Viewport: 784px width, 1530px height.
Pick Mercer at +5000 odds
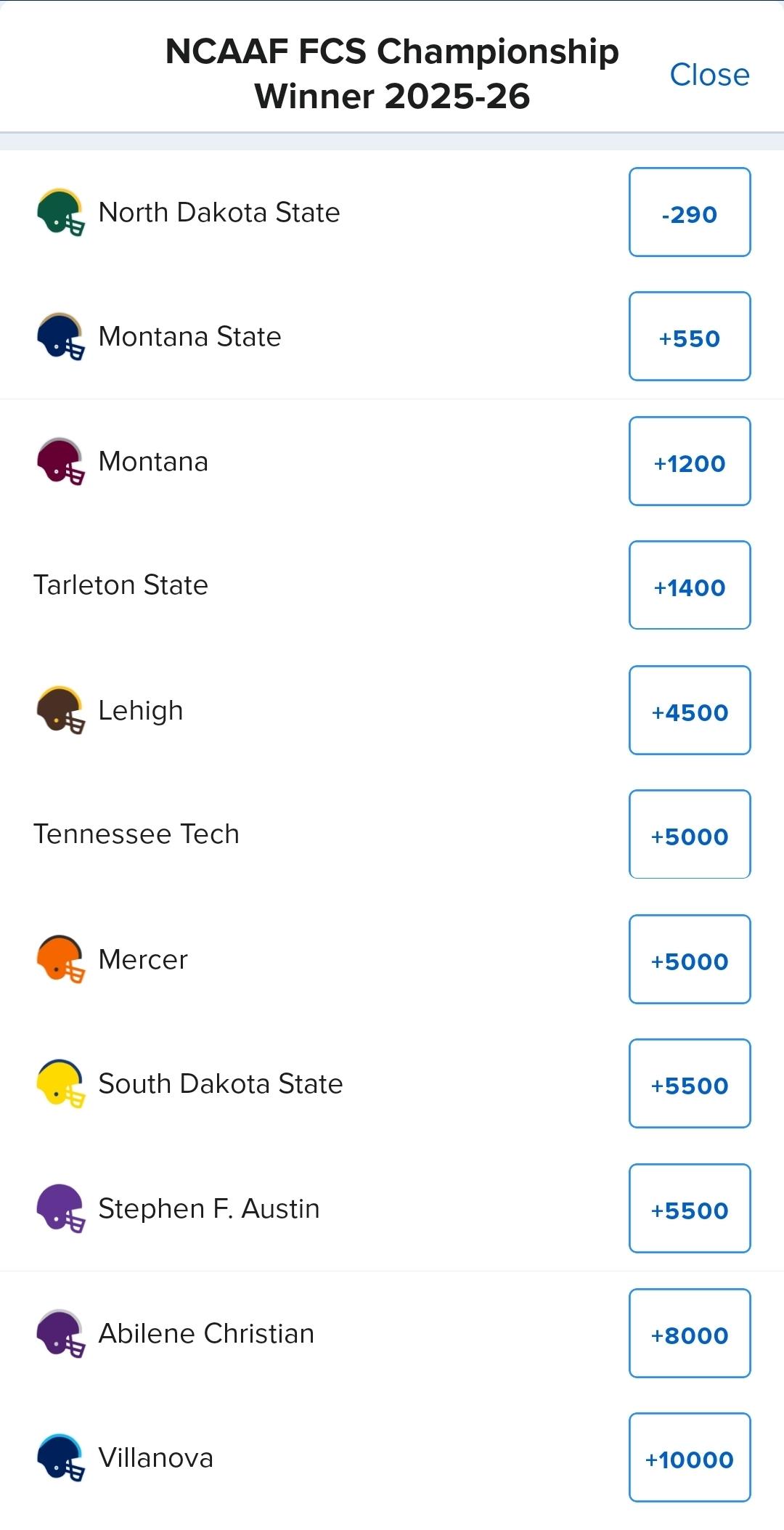tap(690, 959)
